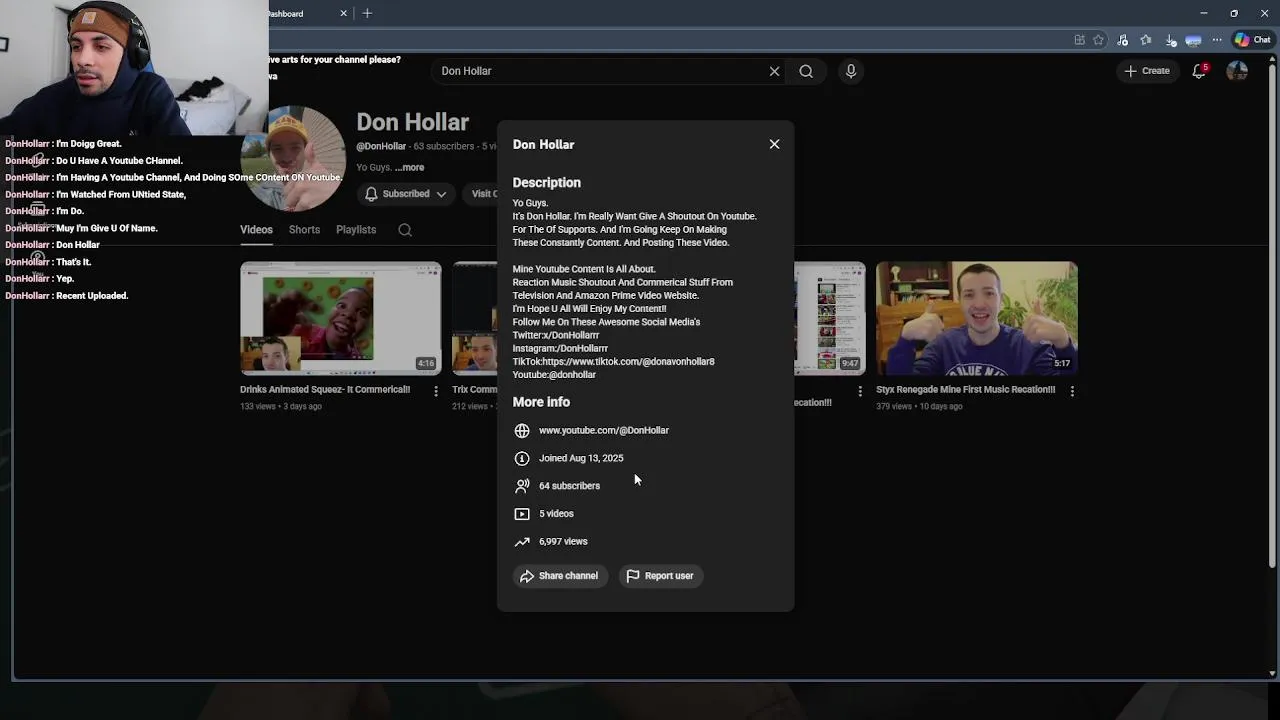Clear the YouTube search box
This screenshot has height=720, width=1280.
pyautogui.click(x=774, y=71)
